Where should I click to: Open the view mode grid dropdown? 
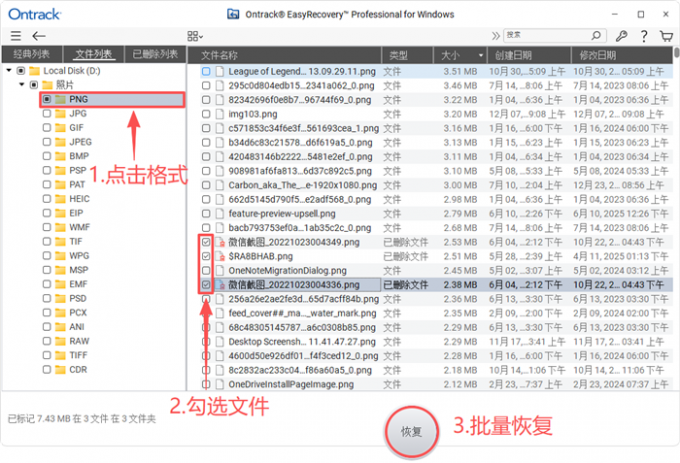coord(195,36)
